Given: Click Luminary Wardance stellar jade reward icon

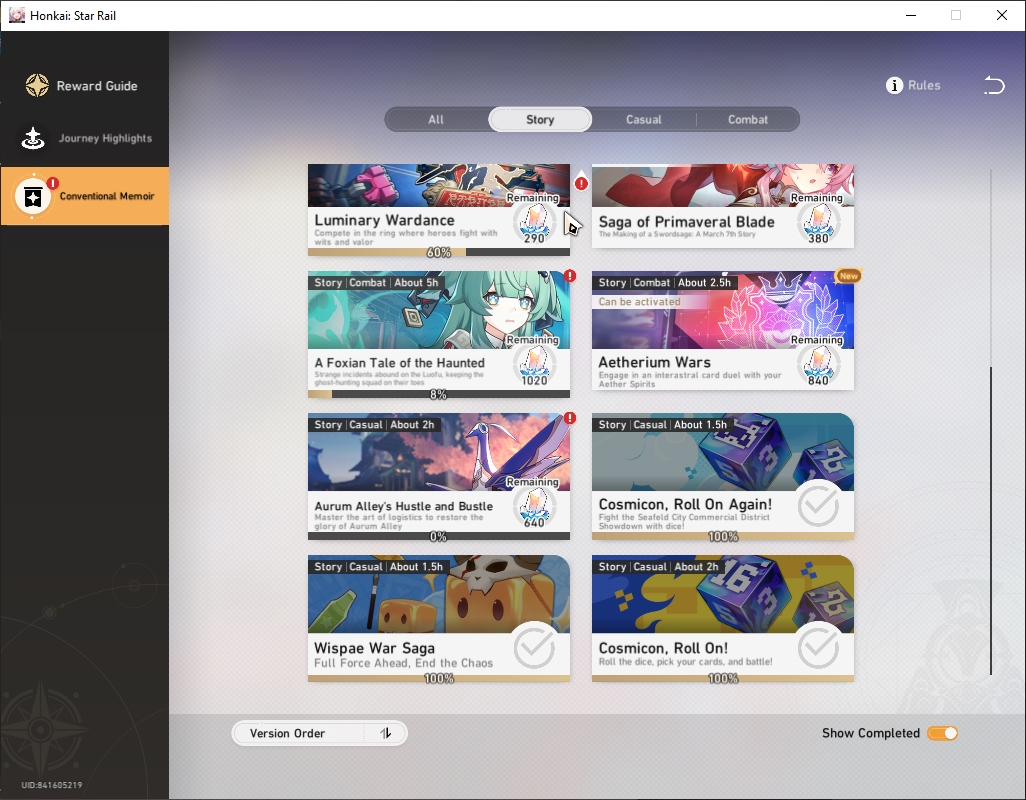Looking at the screenshot, I should pyautogui.click(x=534, y=223).
